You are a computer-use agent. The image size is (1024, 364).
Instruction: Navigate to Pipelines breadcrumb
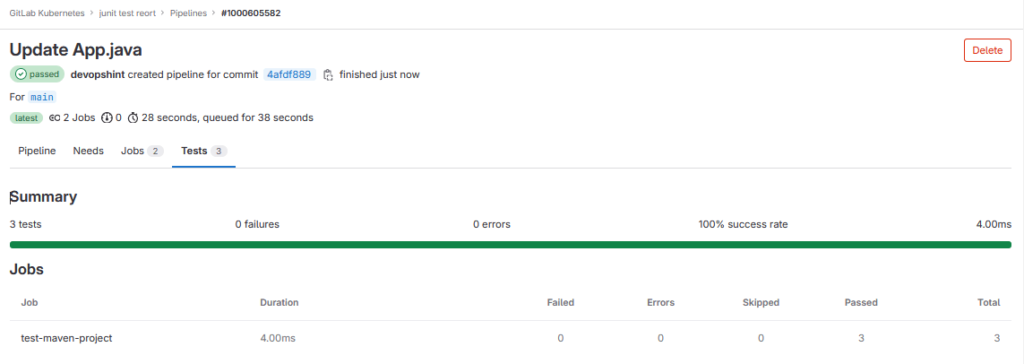pos(189,12)
